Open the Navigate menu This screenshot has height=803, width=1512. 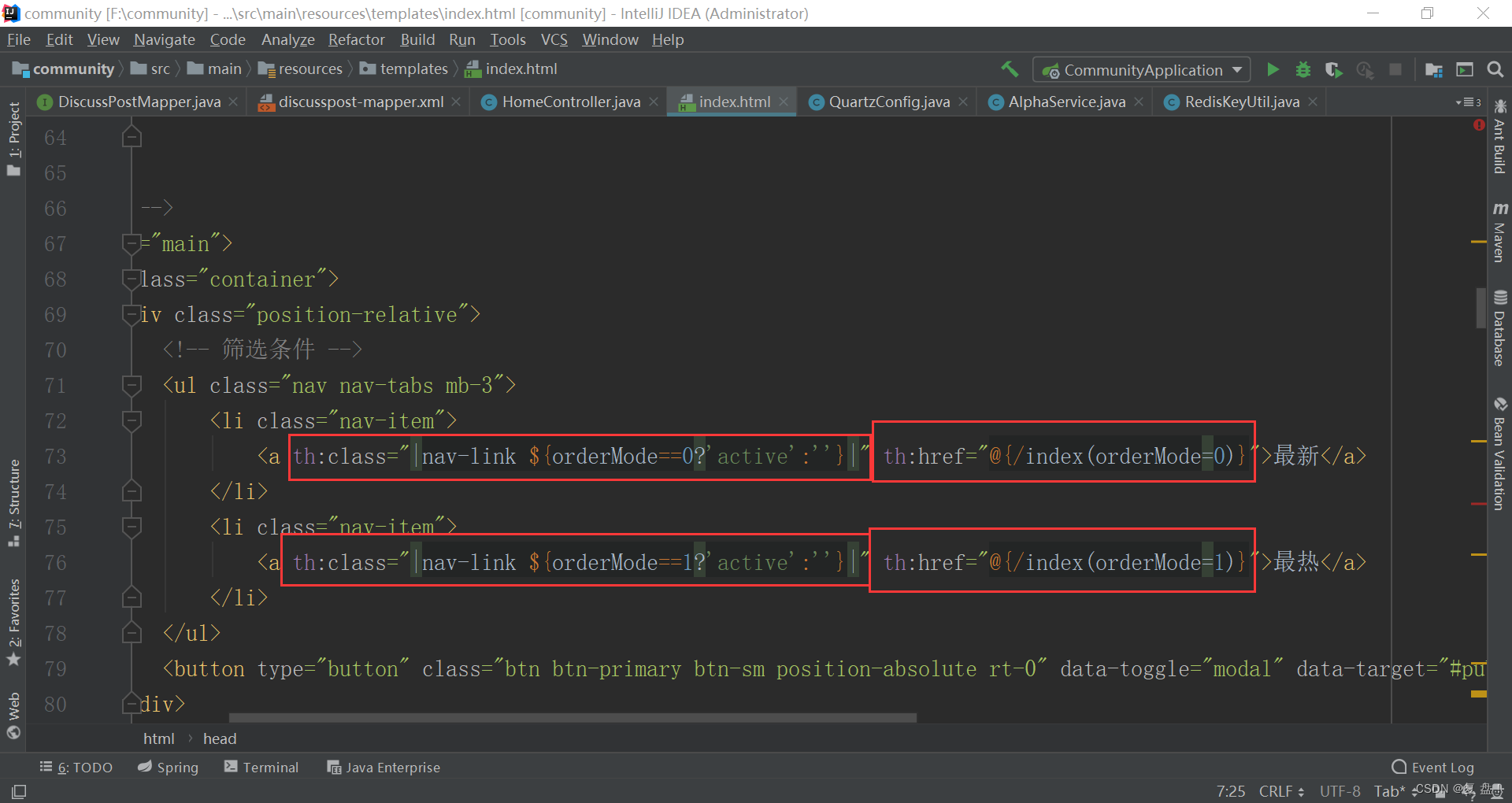tap(164, 39)
